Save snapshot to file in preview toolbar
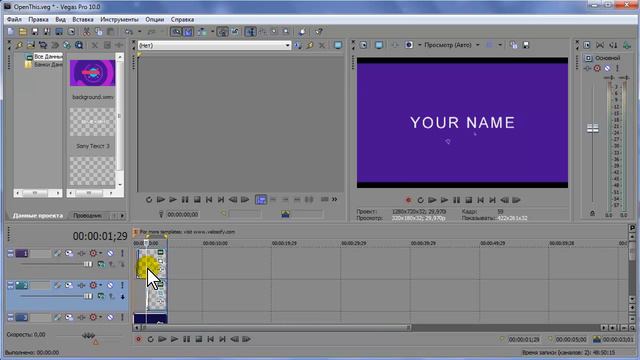 point(526,45)
